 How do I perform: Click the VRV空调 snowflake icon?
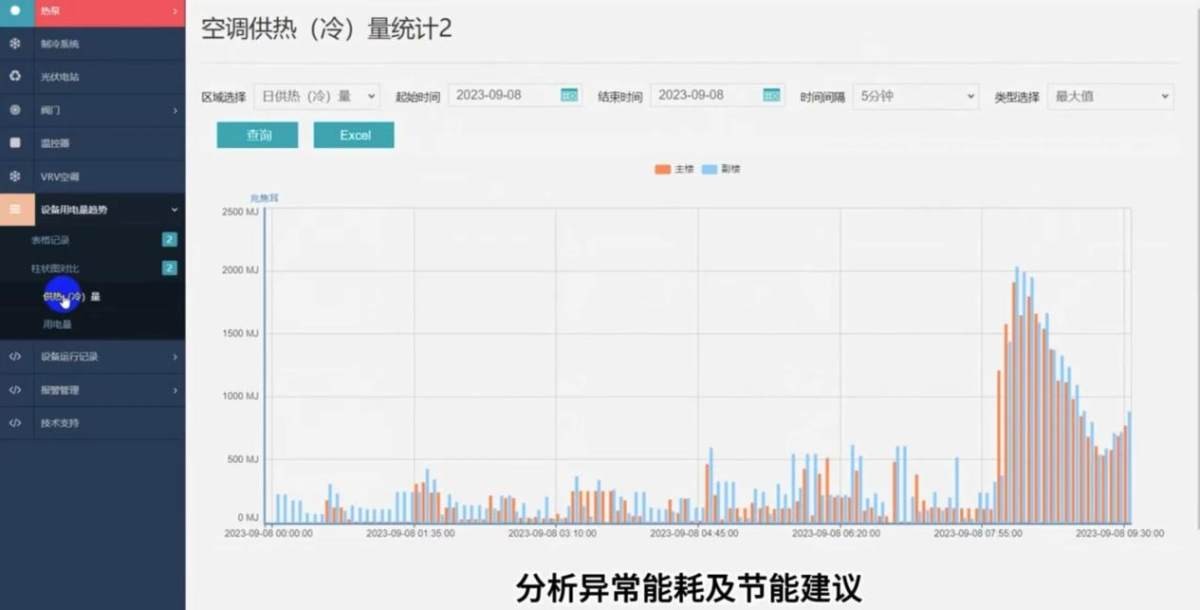pyautogui.click(x=15, y=176)
